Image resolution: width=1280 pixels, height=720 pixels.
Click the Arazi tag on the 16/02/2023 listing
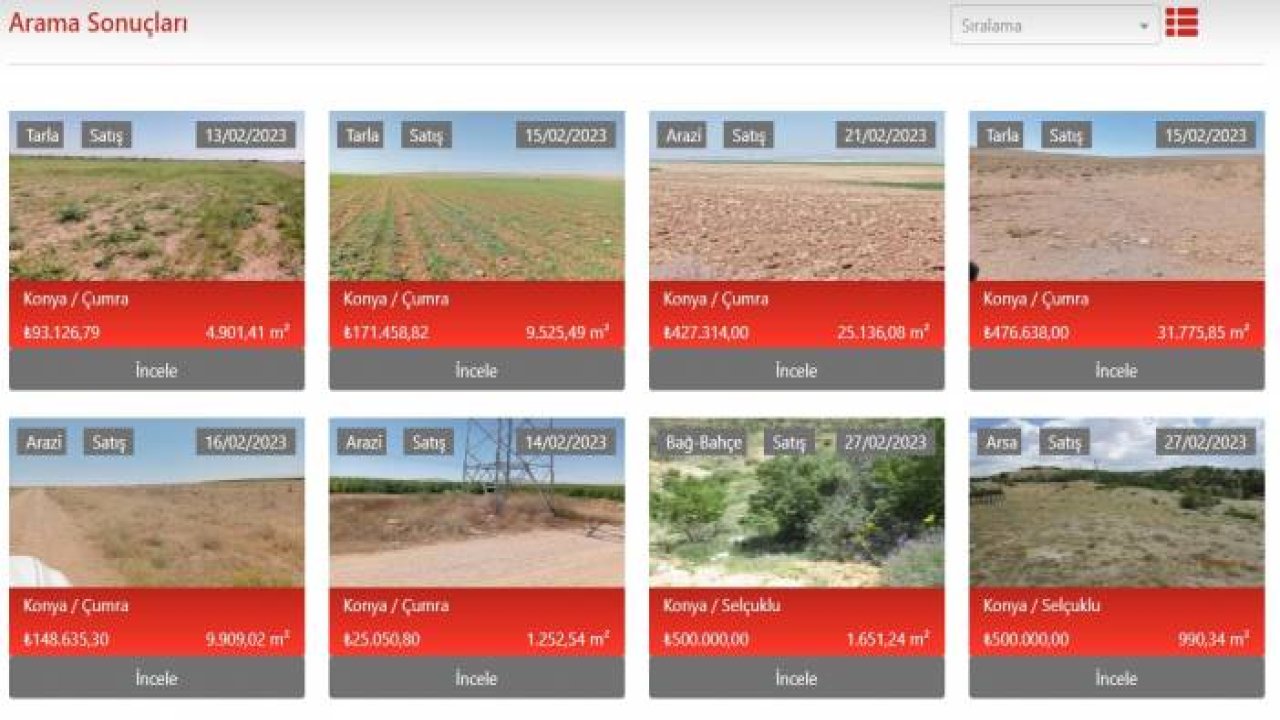(x=43, y=442)
